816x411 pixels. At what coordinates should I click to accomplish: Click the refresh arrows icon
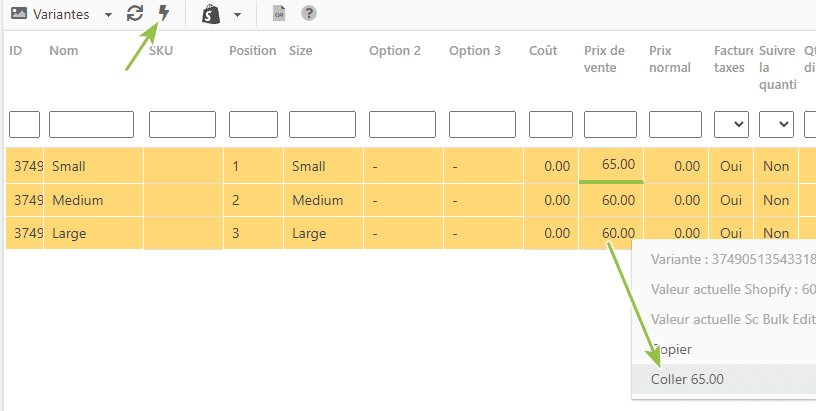click(x=135, y=14)
